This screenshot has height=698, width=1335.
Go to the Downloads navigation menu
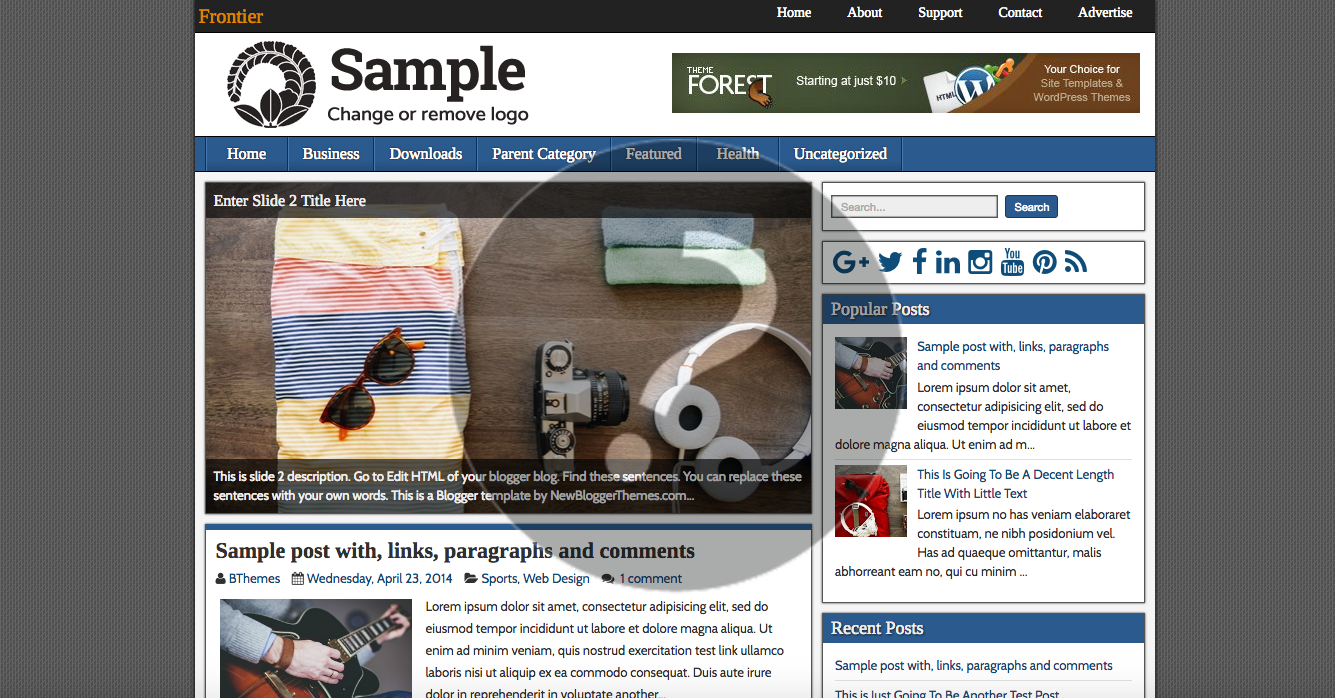click(x=426, y=154)
